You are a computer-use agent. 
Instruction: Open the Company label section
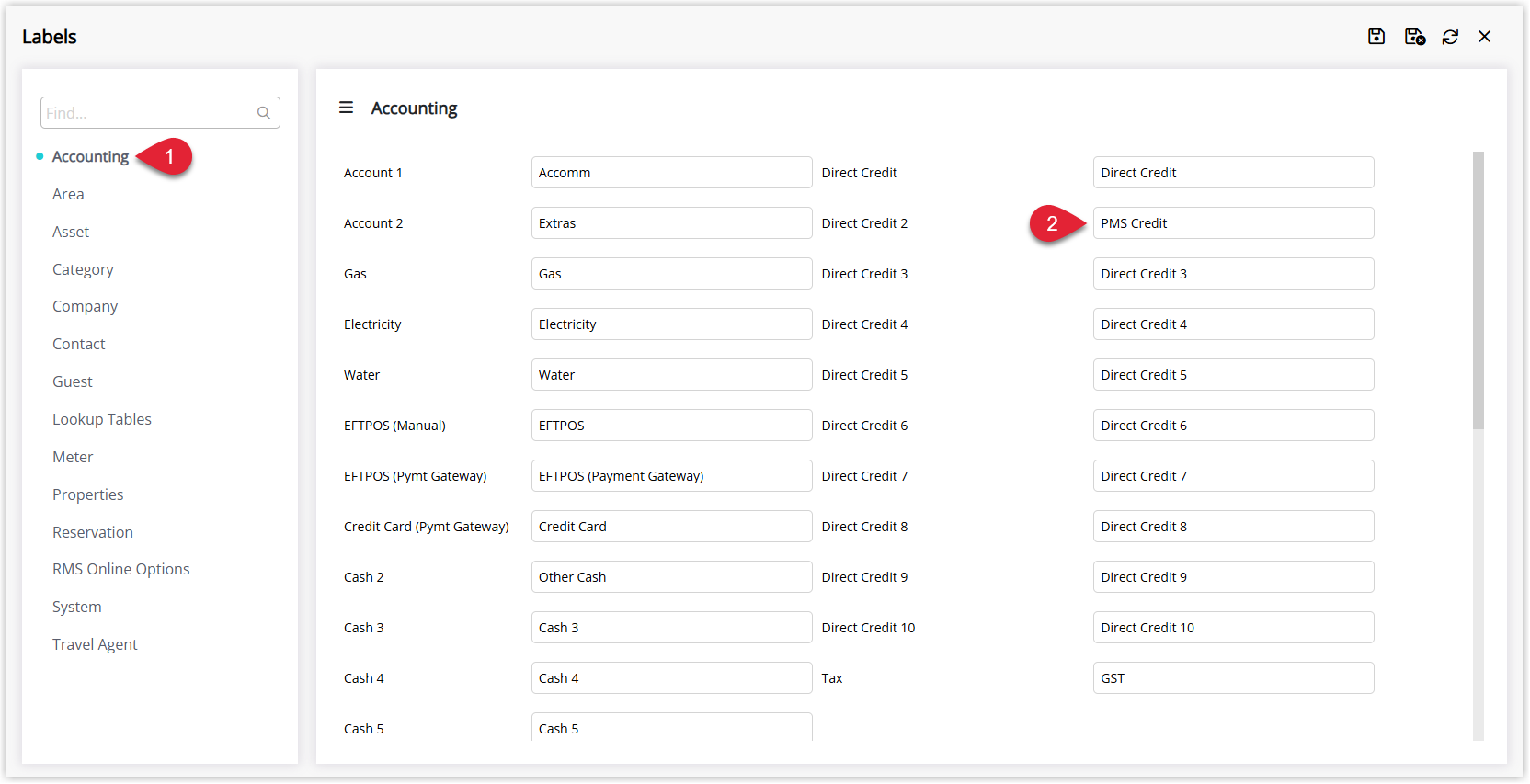point(85,306)
